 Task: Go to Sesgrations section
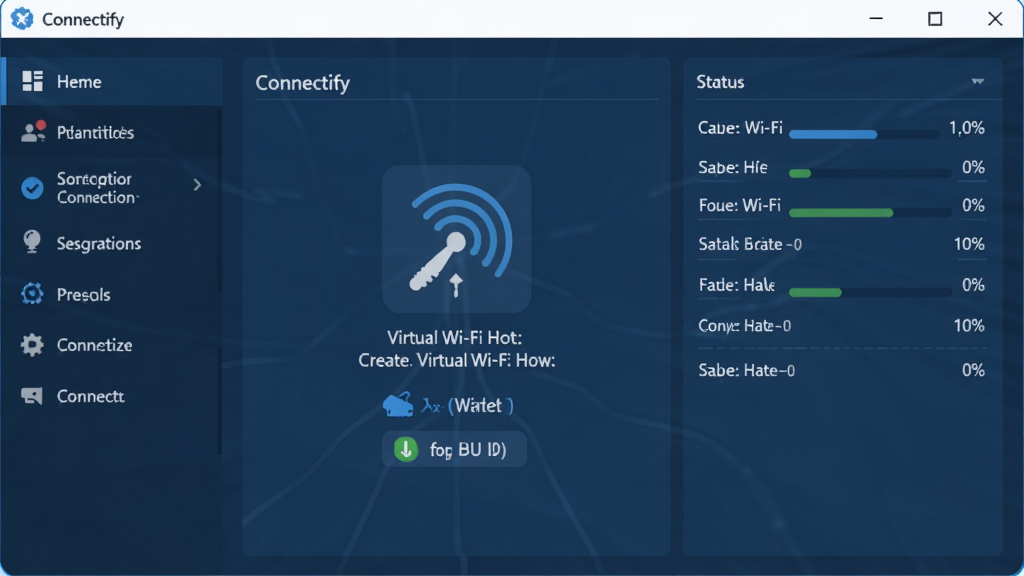[112, 243]
